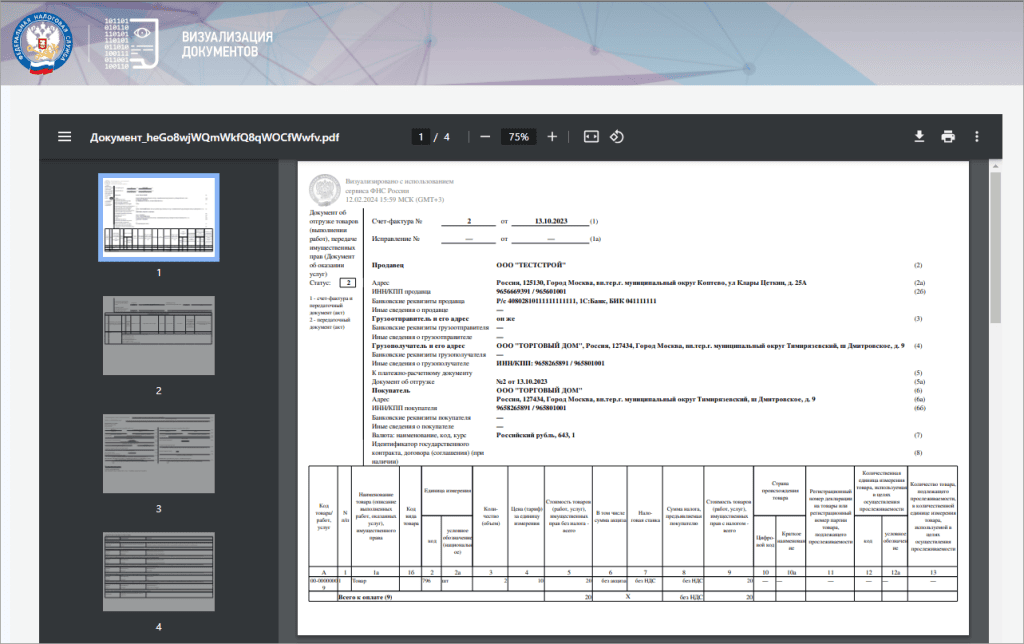The width and height of the screenshot is (1024, 644).
Task: Toggle the PDF sidebar hamburger menu
Action: [x=65, y=137]
